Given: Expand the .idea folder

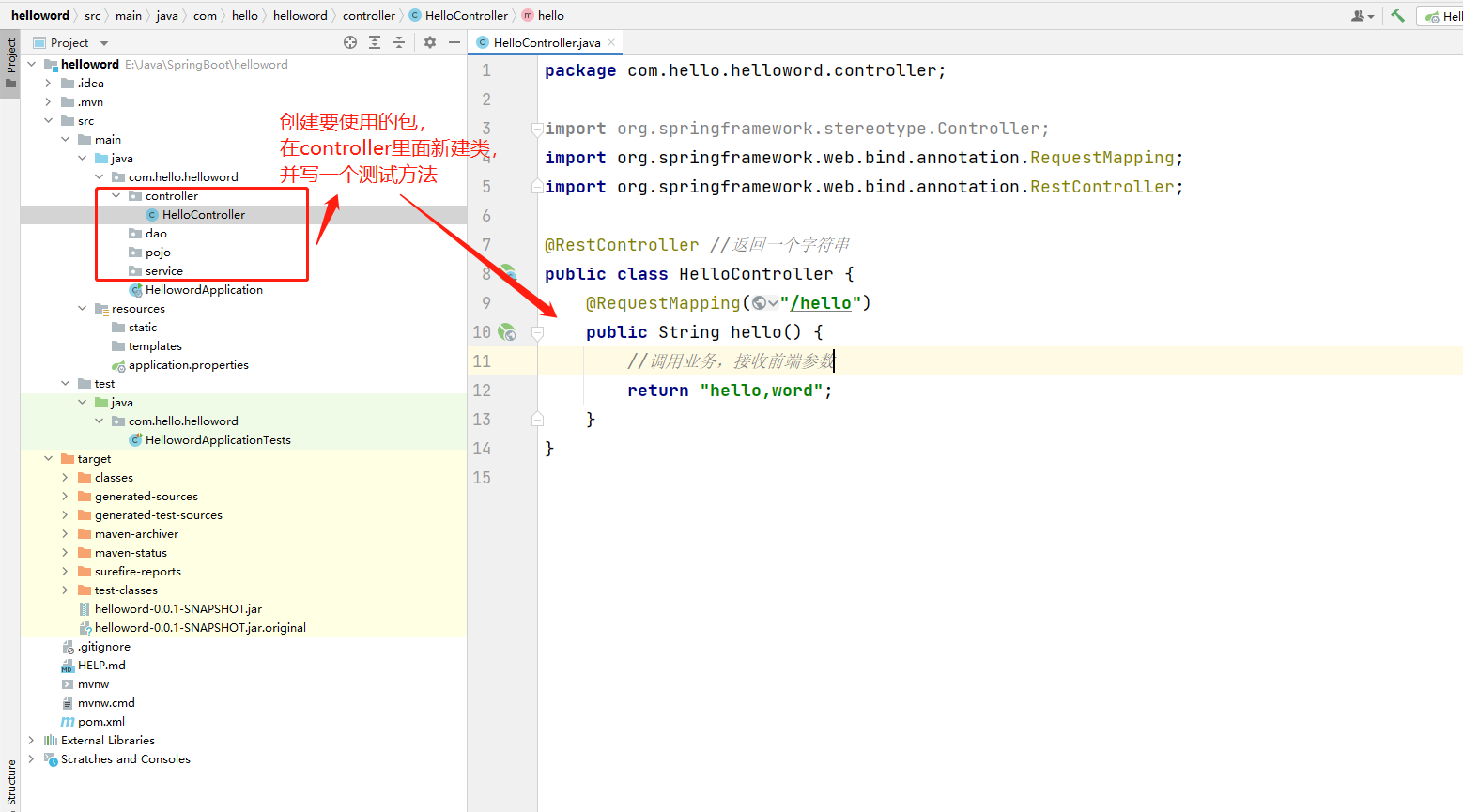Looking at the screenshot, I should [49, 84].
